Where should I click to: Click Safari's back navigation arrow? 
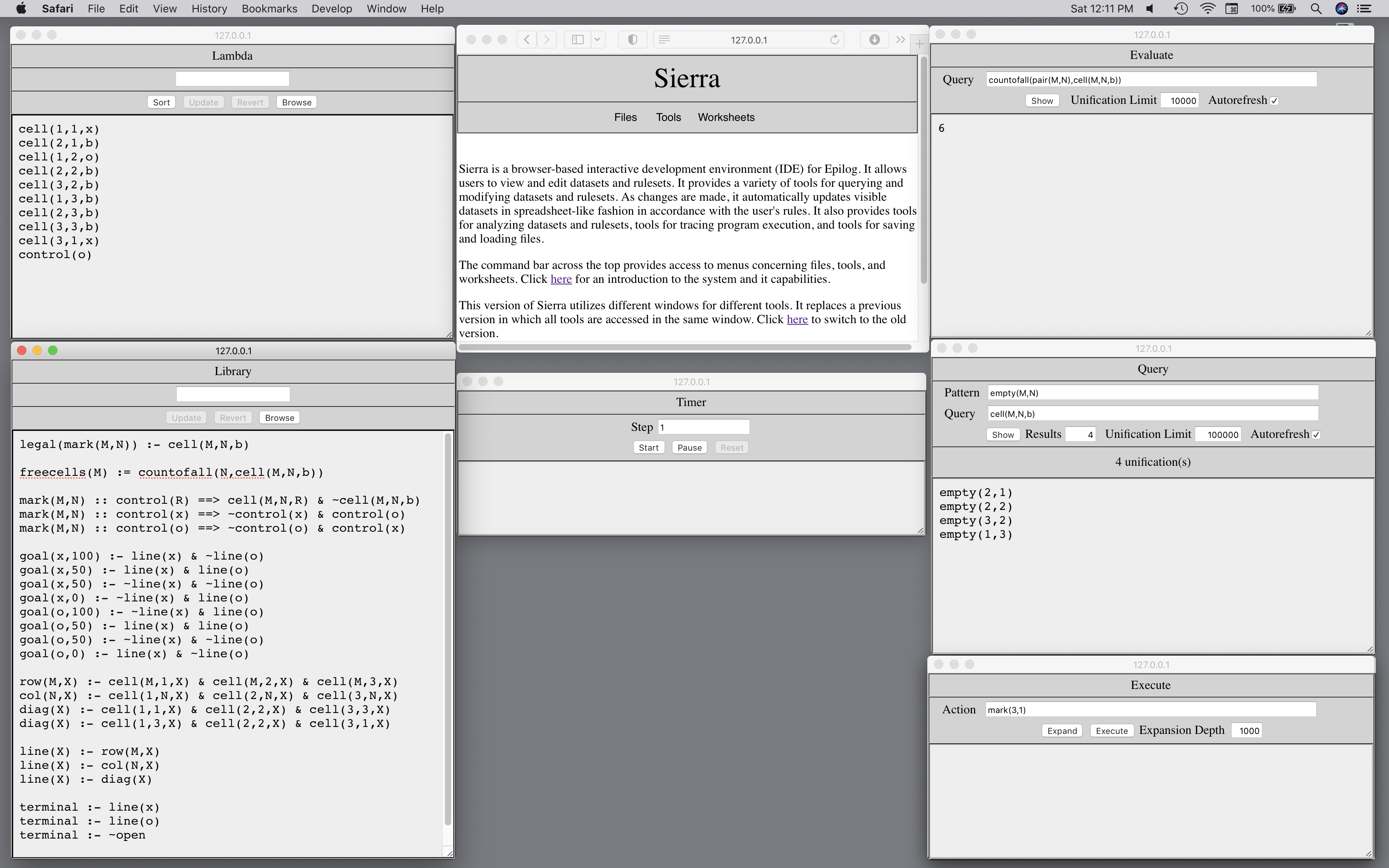click(x=526, y=40)
